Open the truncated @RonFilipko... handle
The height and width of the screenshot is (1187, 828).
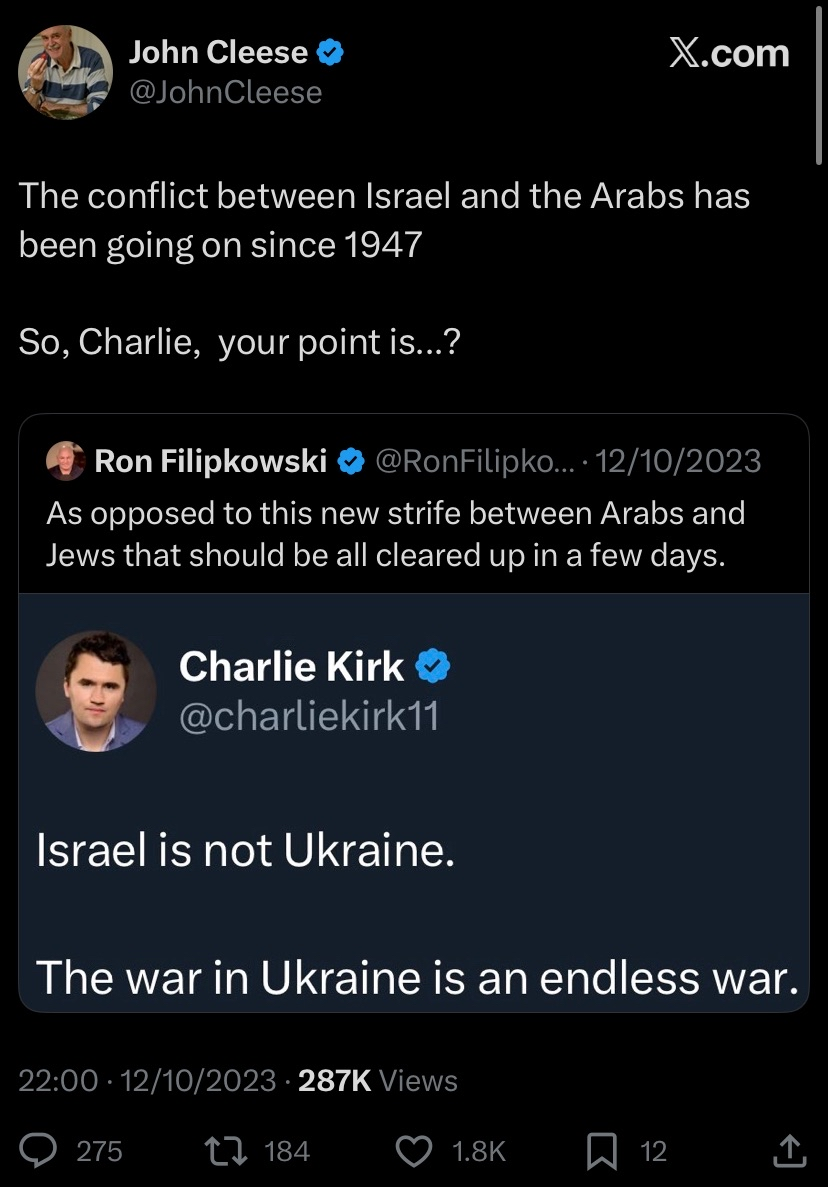click(475, 461)
